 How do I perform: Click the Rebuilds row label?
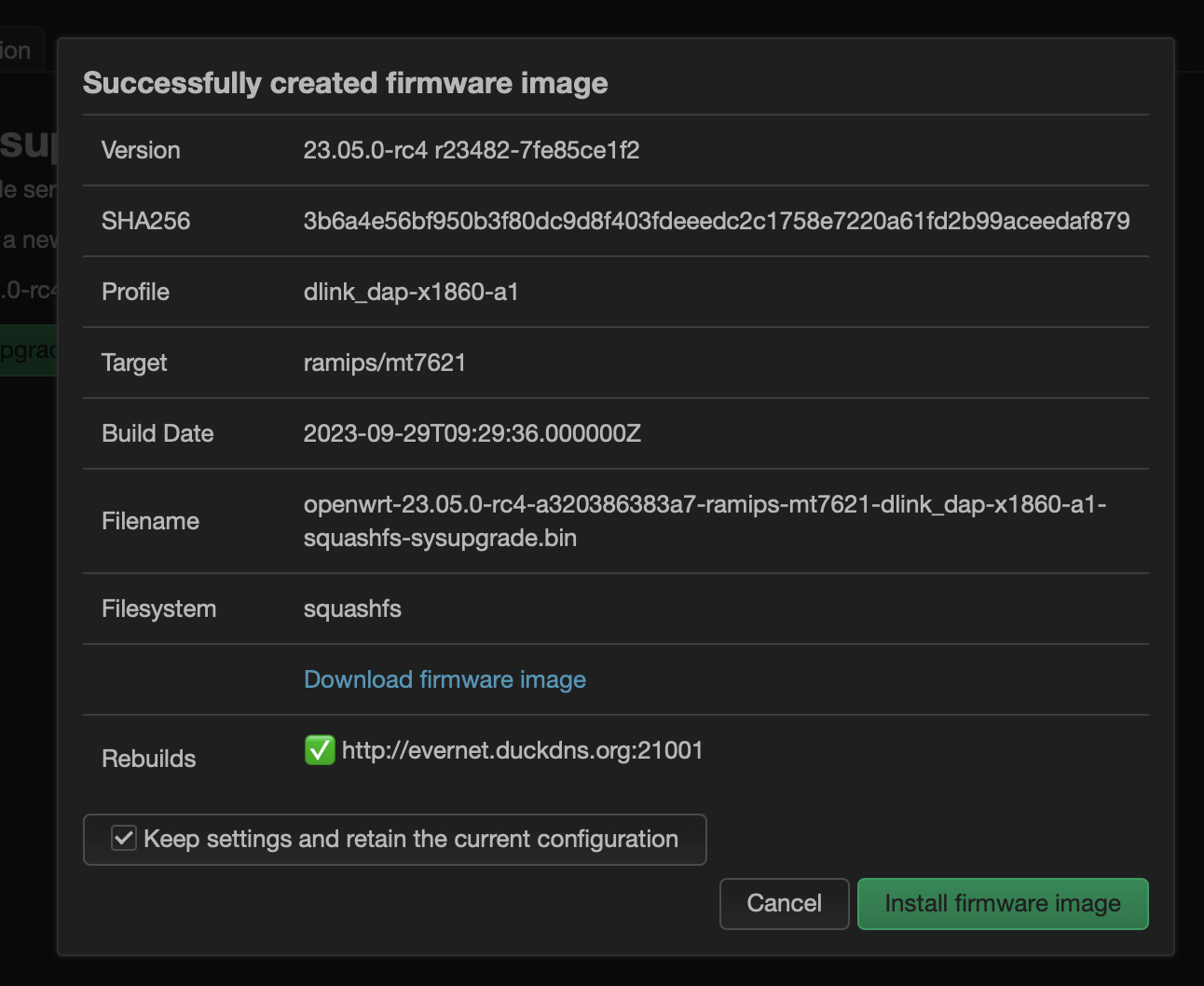[148, 758]
